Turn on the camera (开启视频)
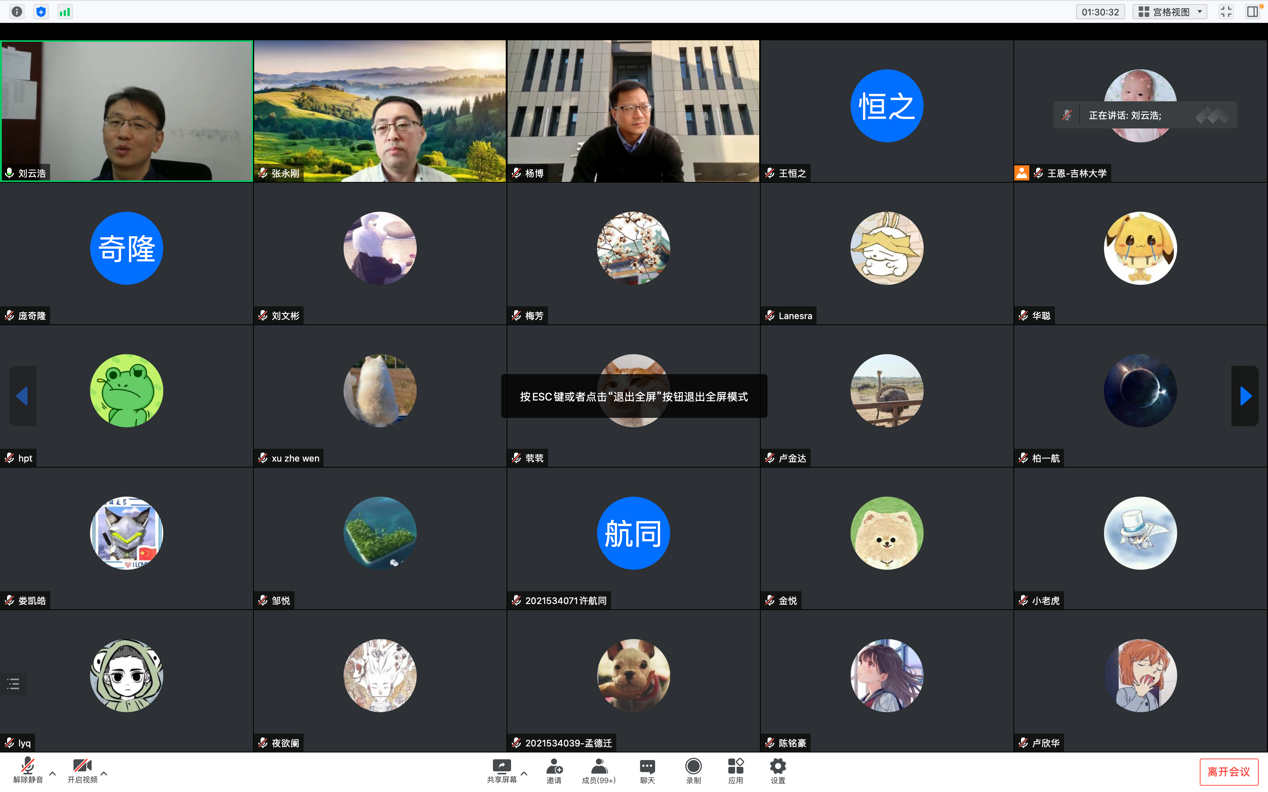 point(82,770)
